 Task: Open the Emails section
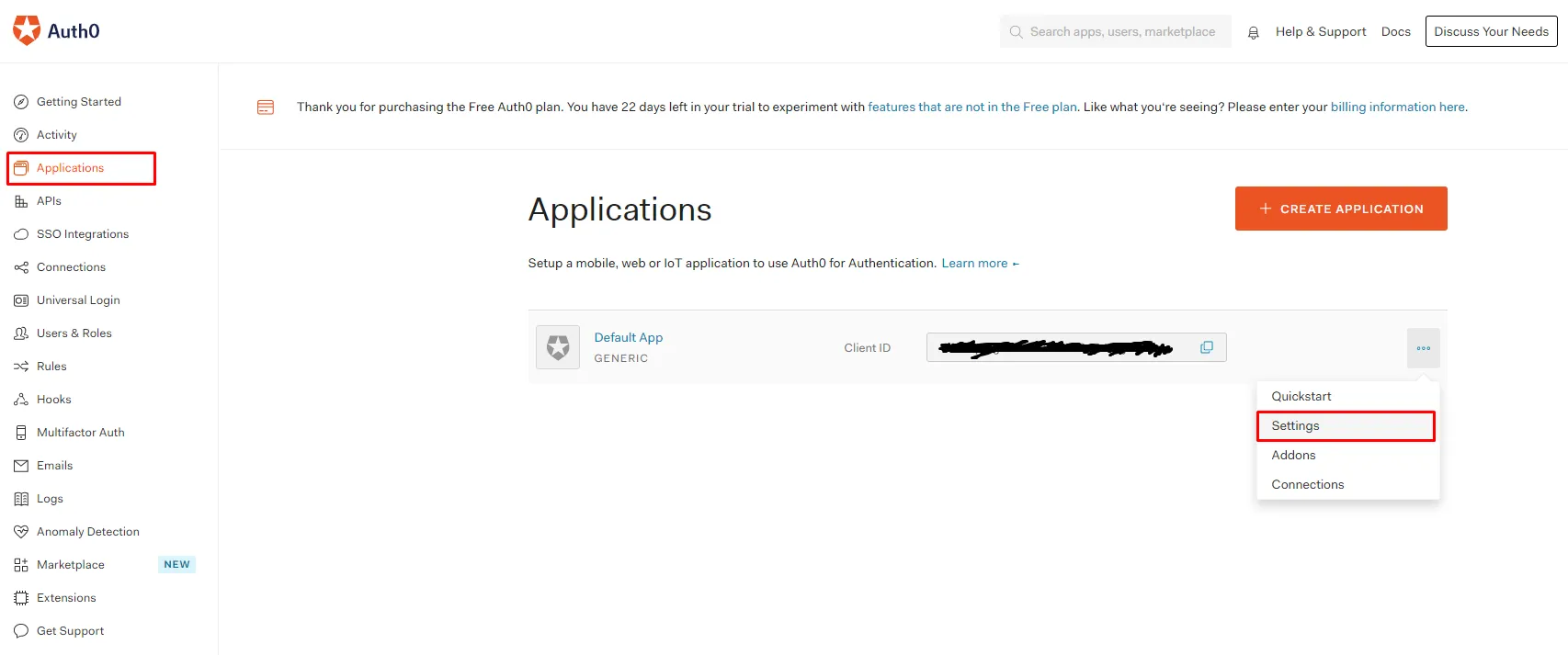coord(55,466)
